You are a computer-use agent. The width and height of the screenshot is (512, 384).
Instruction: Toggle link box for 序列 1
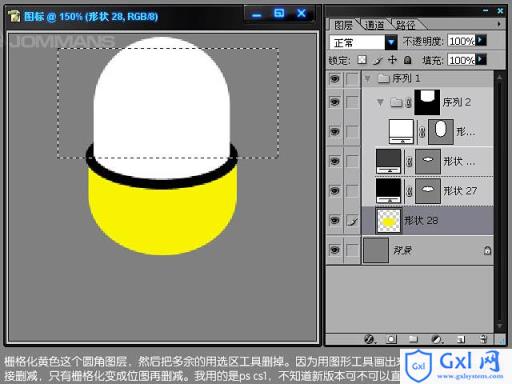pyautogui.click(x=352, y=79)
